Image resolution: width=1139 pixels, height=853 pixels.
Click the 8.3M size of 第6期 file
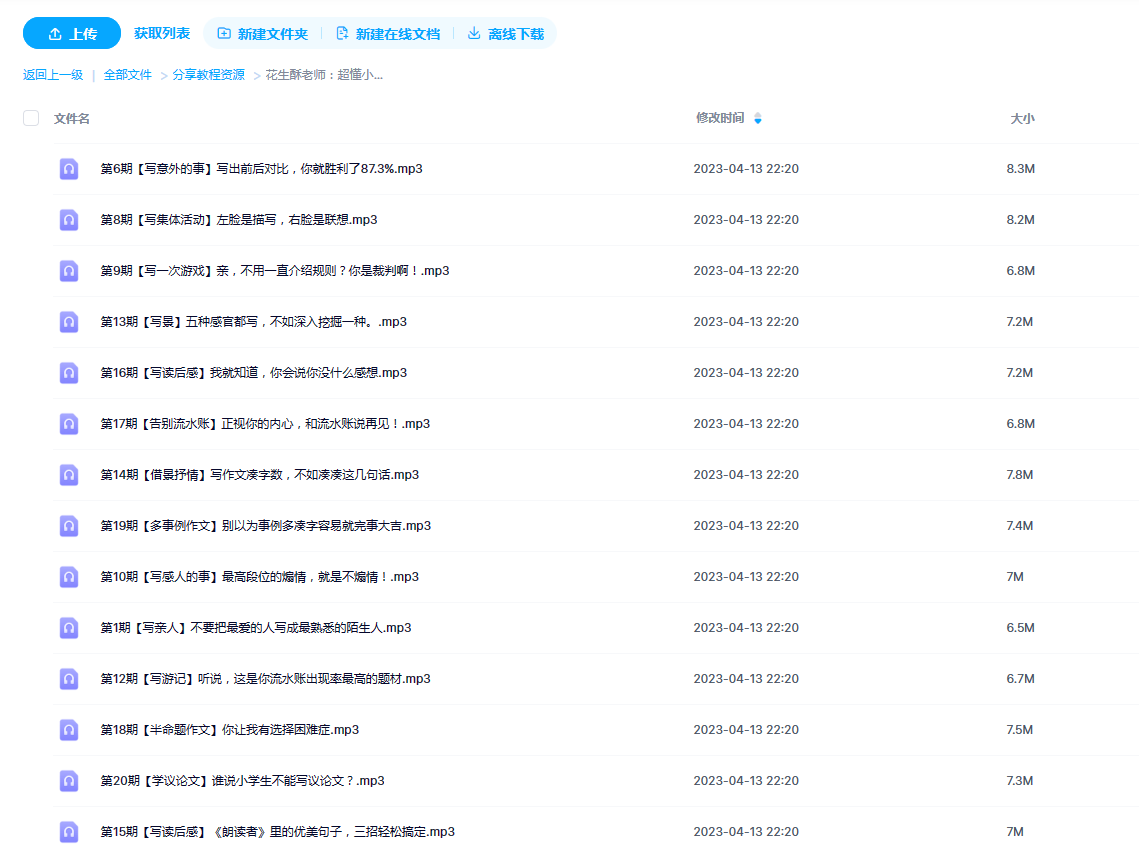(1021, 169)
